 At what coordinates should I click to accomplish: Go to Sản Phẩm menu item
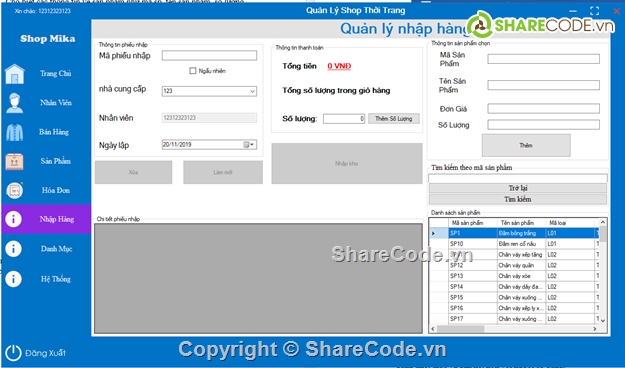click(55, 161)
